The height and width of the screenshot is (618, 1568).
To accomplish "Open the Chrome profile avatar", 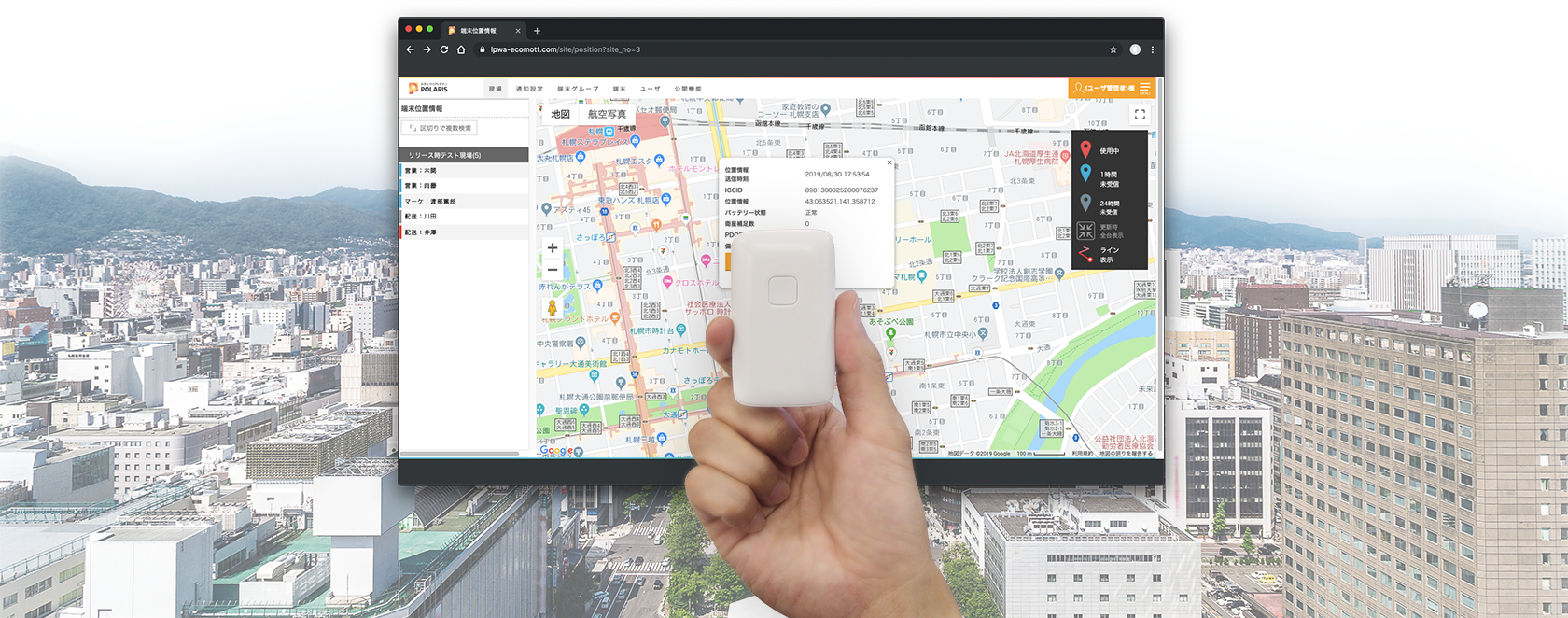I will [x=1135, y=49].
